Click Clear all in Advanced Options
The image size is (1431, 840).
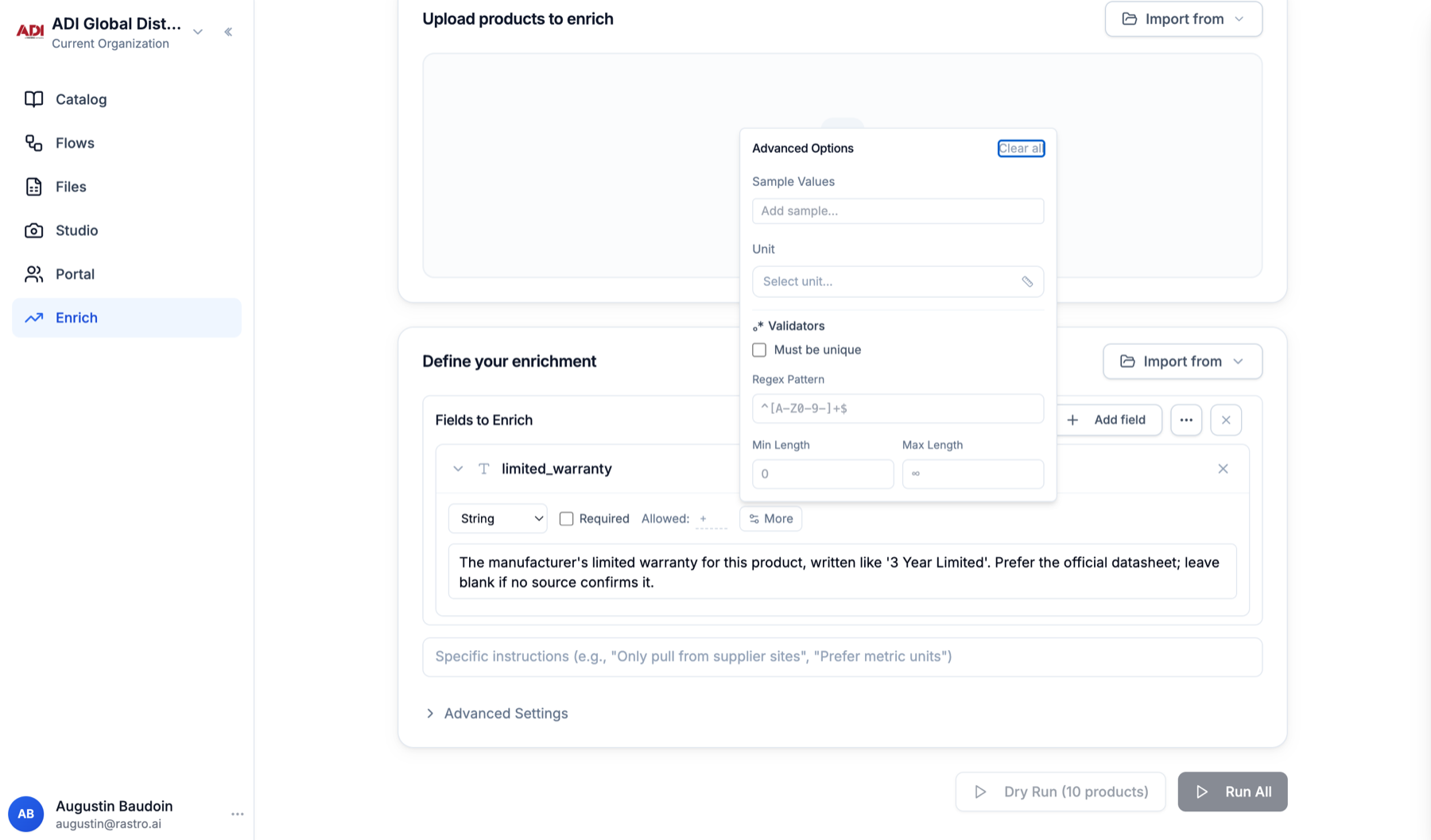point(1021,149)
